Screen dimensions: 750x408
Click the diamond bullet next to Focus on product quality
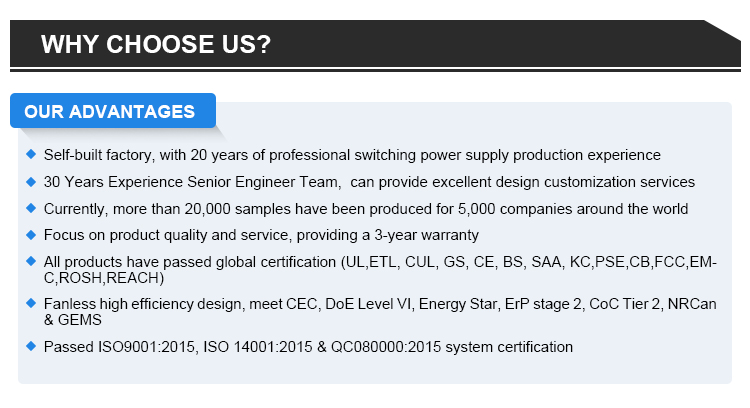point(31,234)
